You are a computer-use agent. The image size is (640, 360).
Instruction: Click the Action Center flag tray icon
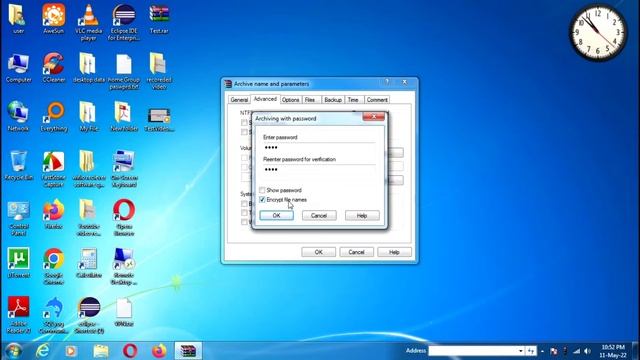tap(554, 351)
